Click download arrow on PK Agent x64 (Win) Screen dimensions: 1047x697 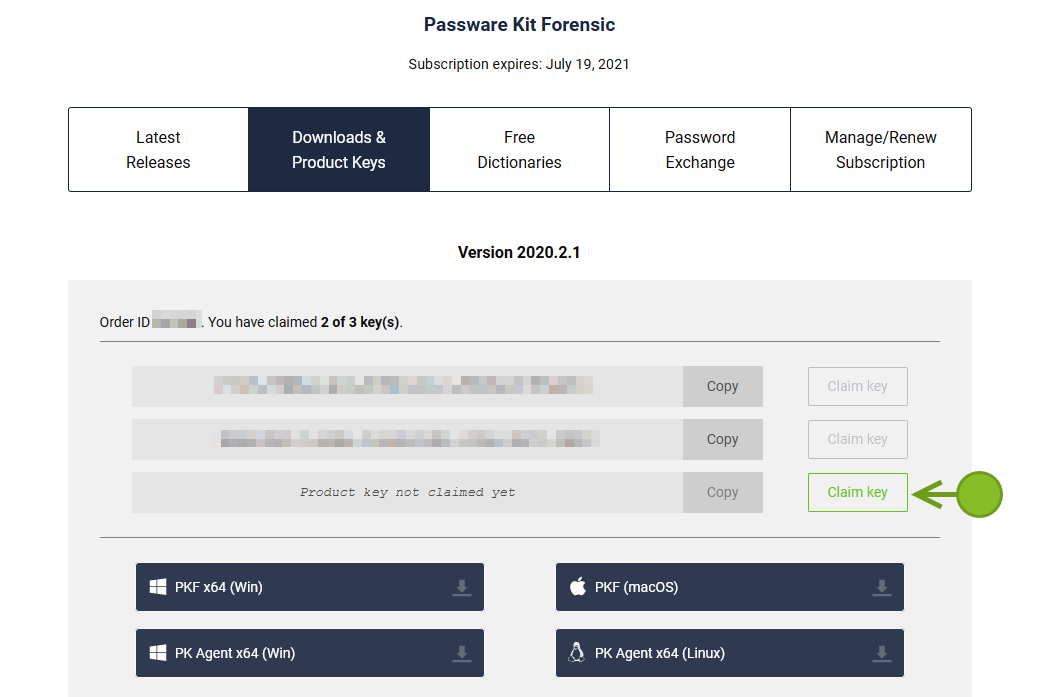click(x=461, y=654)
